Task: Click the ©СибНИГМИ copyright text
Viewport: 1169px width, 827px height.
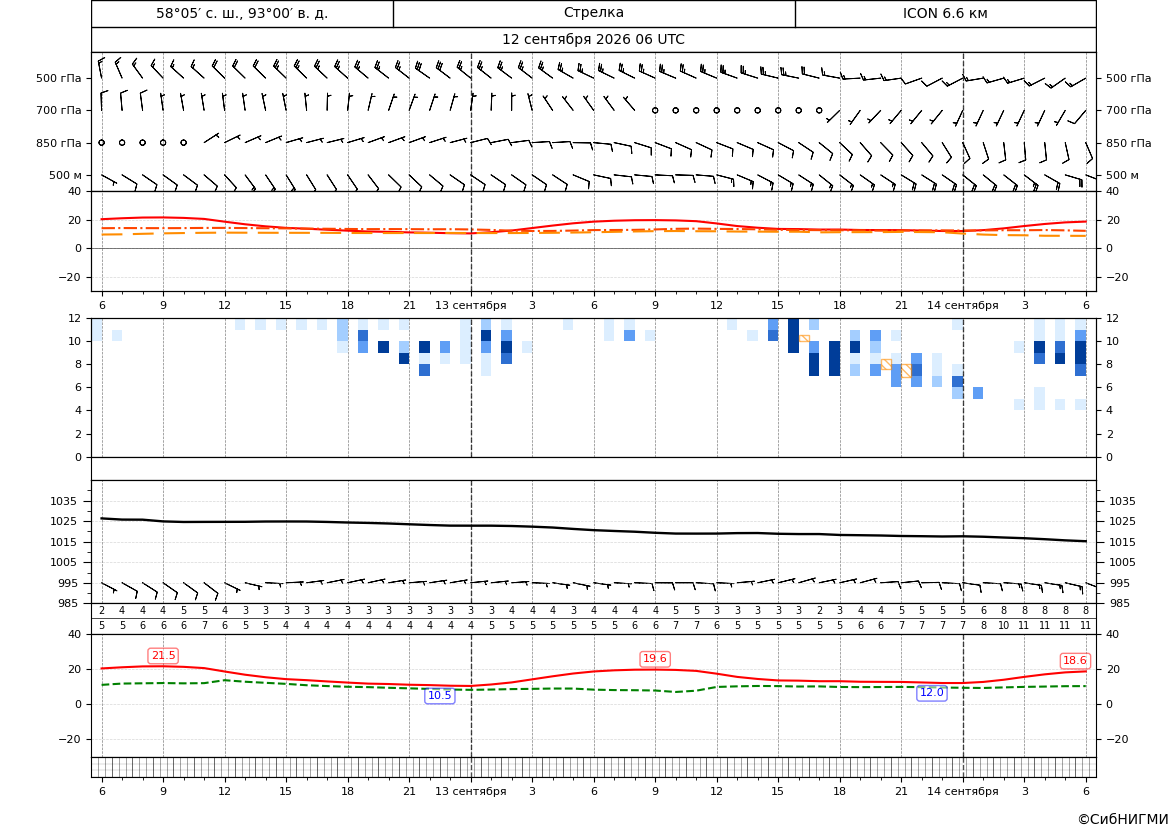Action: (x=1122, y=820)
